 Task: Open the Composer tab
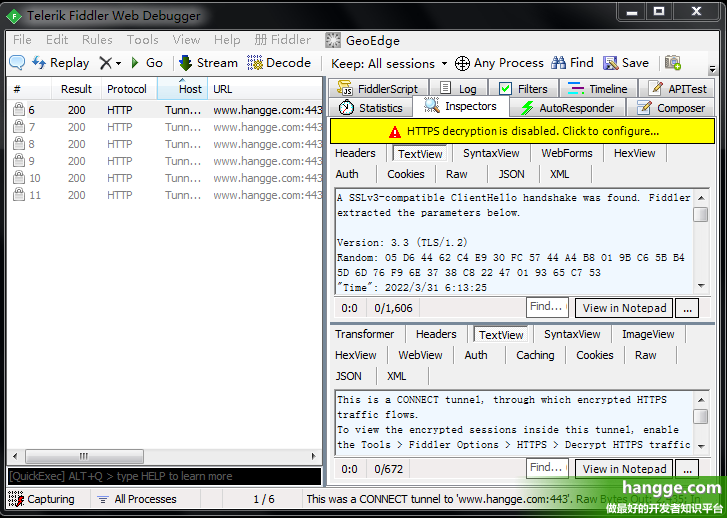670,108
